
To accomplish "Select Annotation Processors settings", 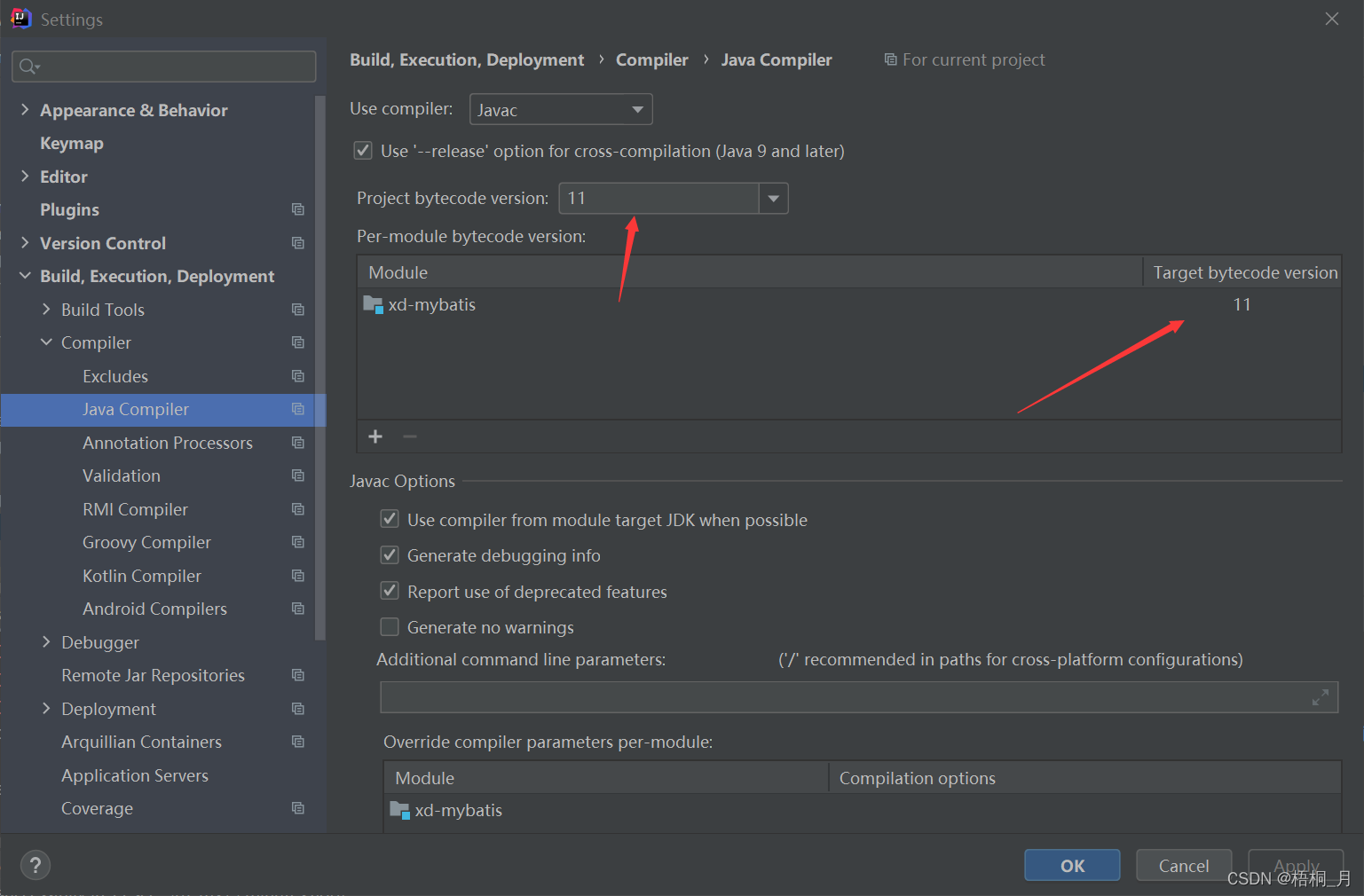I will point(168,443).
